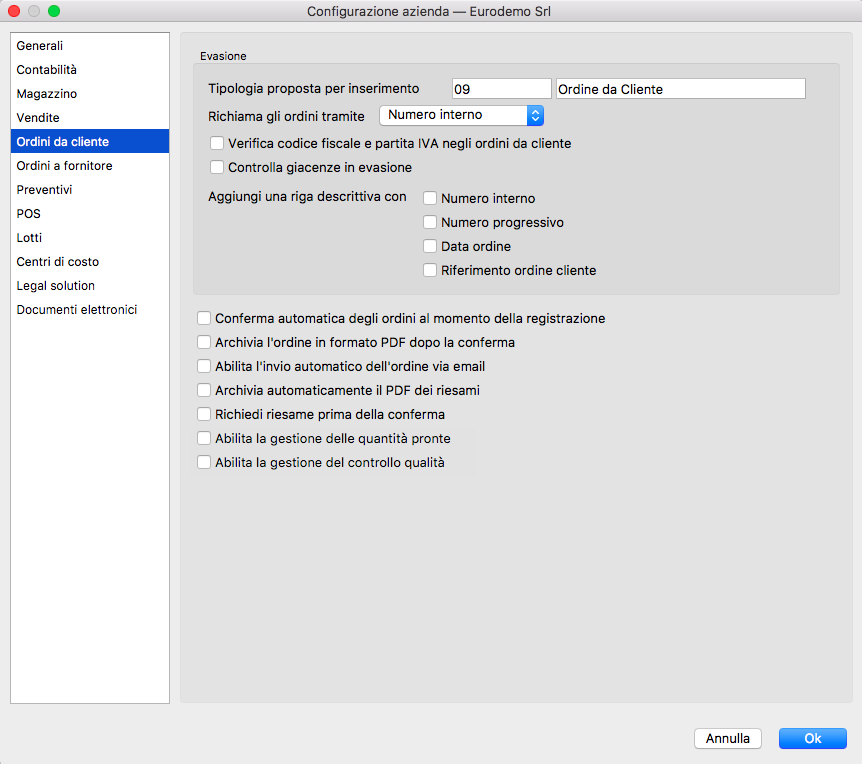Go to Documenti elettronici section
This screenshot has width=862, height=764.
coord(77,310)
